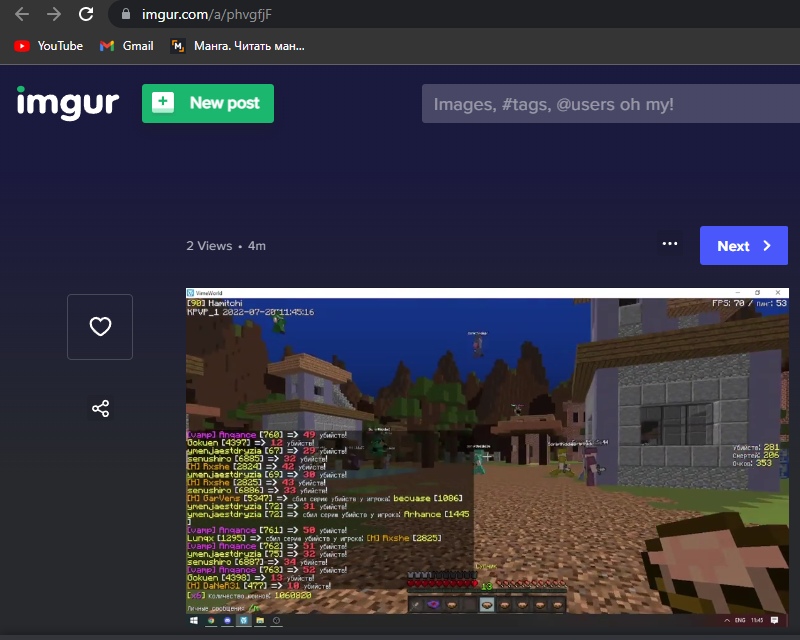Click the imgur logo to go home
The width and height of the screenshot is (800, 640).
[67, 102]
